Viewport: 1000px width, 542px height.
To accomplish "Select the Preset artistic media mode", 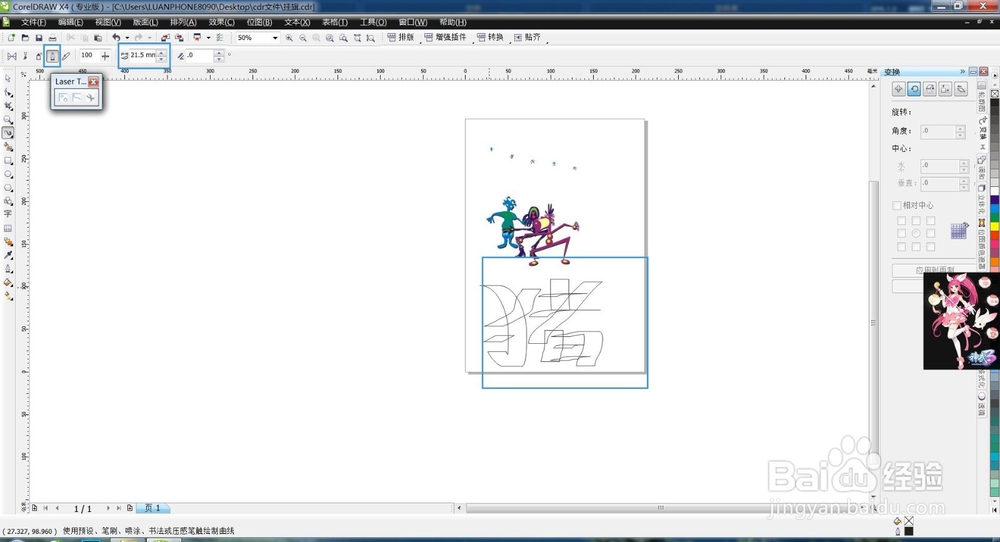I will (12, 56).
